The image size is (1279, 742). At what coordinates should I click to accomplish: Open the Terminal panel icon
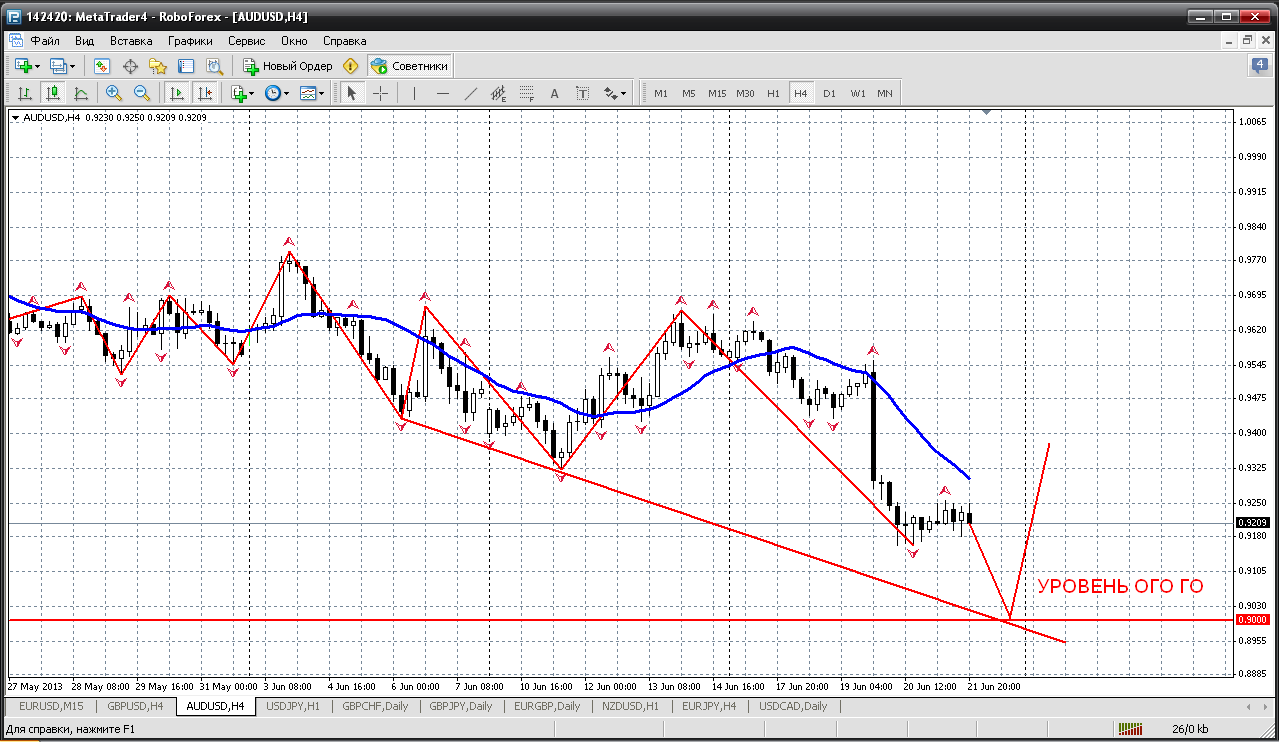pos(186,66)
